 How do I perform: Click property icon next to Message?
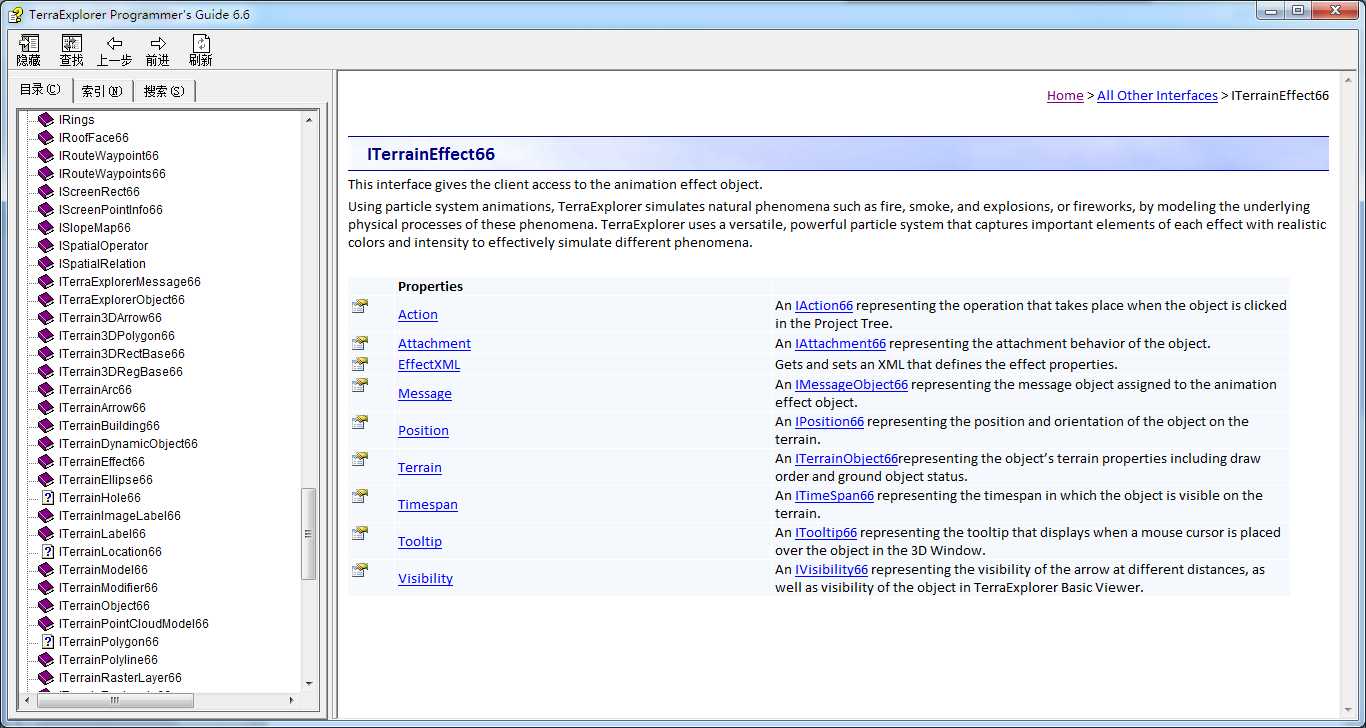coord(360,385)
